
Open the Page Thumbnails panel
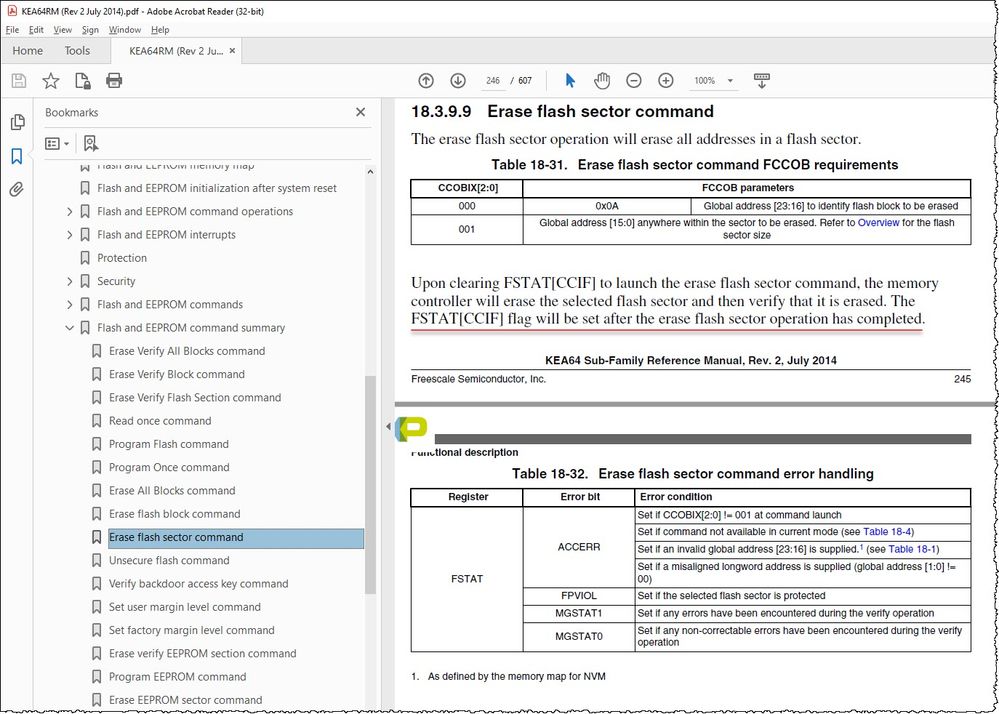[17, 122]
